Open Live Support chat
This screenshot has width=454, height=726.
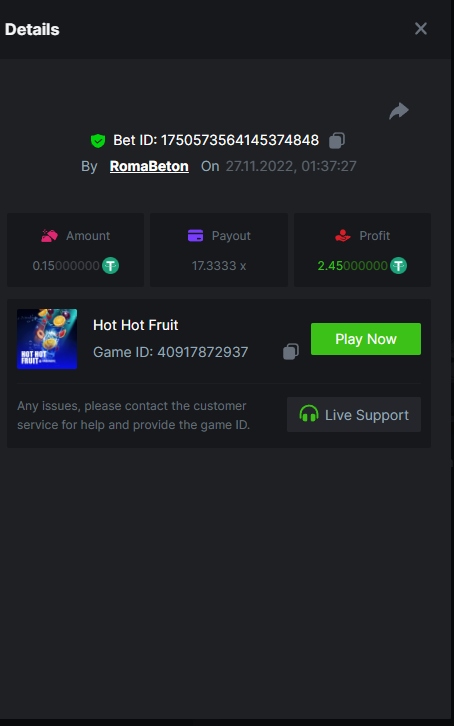pos(354,414)
